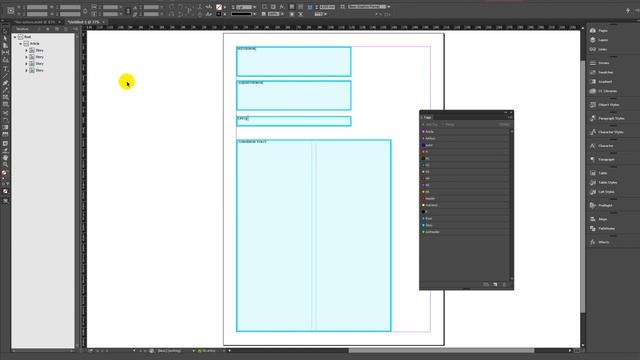Open the Swatches panel from the dock

click(x=601, y=72)
